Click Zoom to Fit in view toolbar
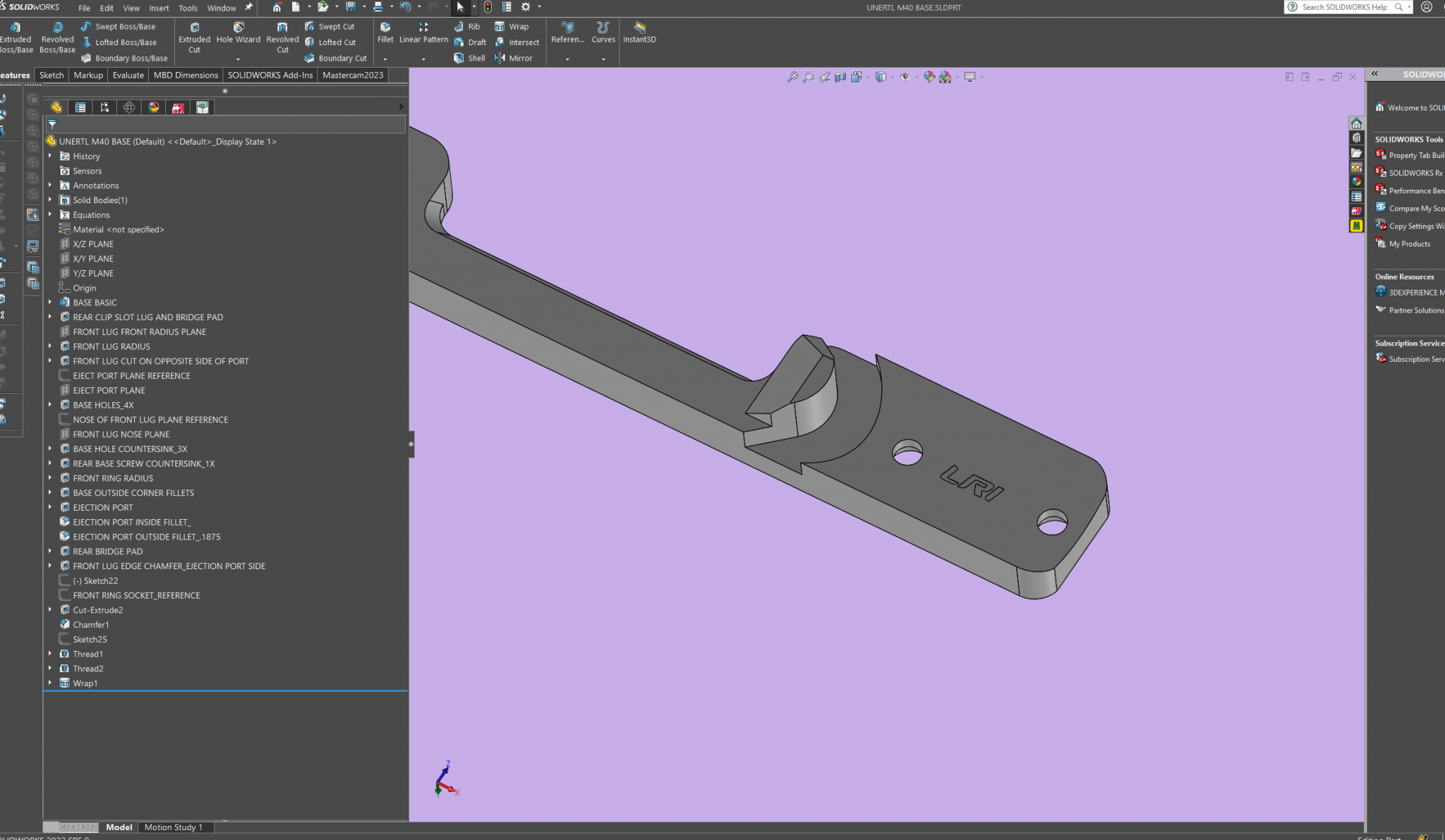 tap(792, 77)
